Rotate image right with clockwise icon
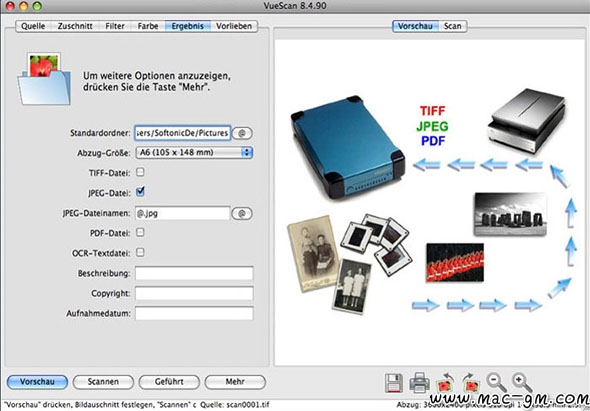The height and width of the screenshot is (411, 590). 470,383
